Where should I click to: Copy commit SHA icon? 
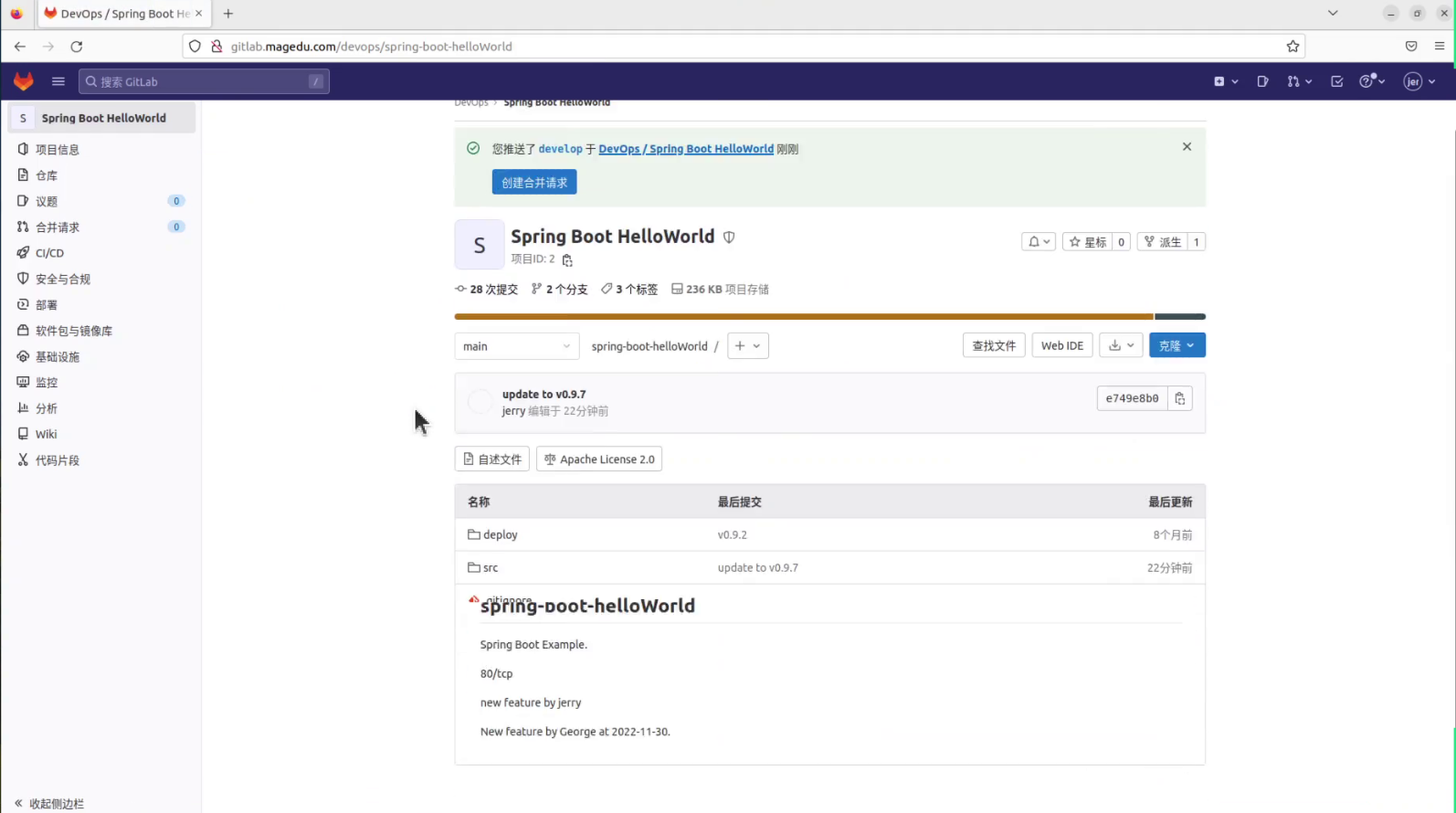[x=1180, y=398]
